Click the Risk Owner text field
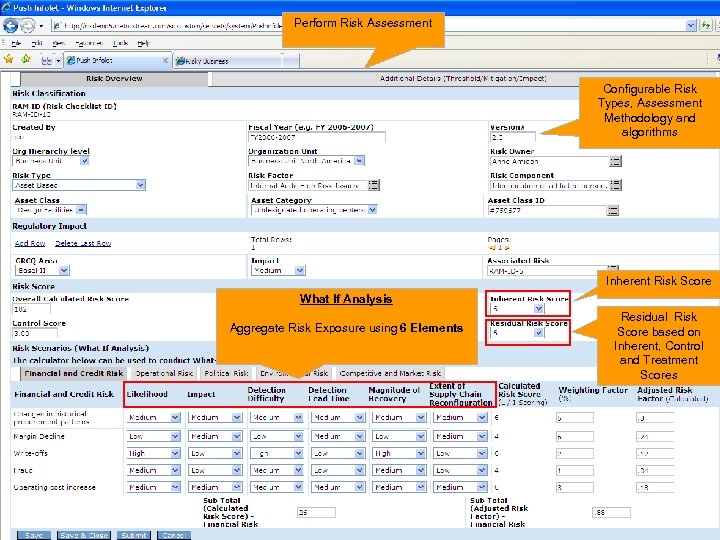The image size is (720, 540). [549, 161]
